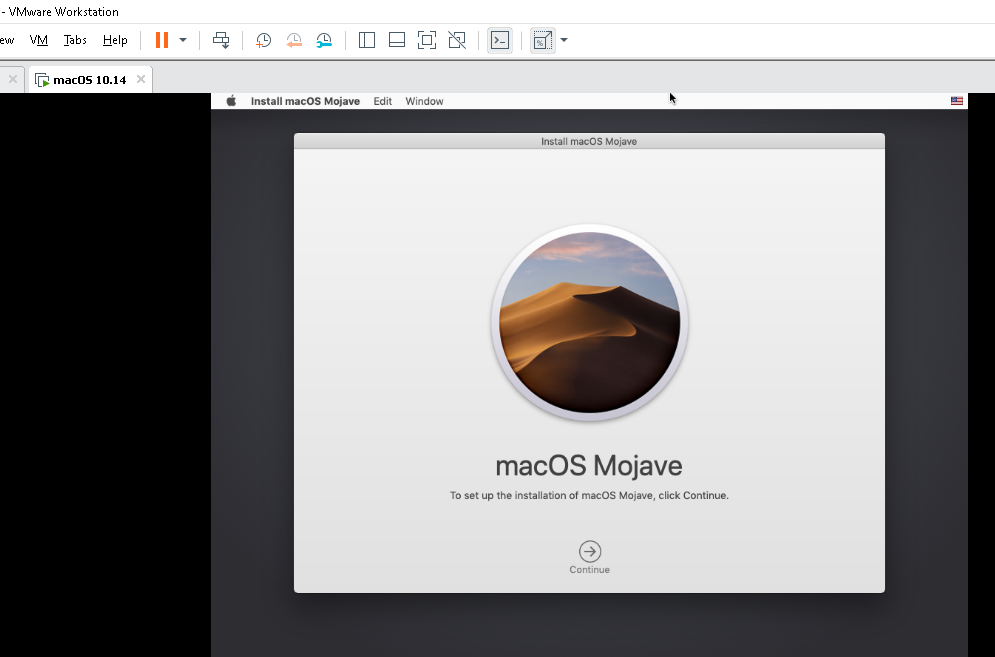This screenshot has height=657, width=995.
Task: Take a snapshot of the VM
Action: pos(263,40)
